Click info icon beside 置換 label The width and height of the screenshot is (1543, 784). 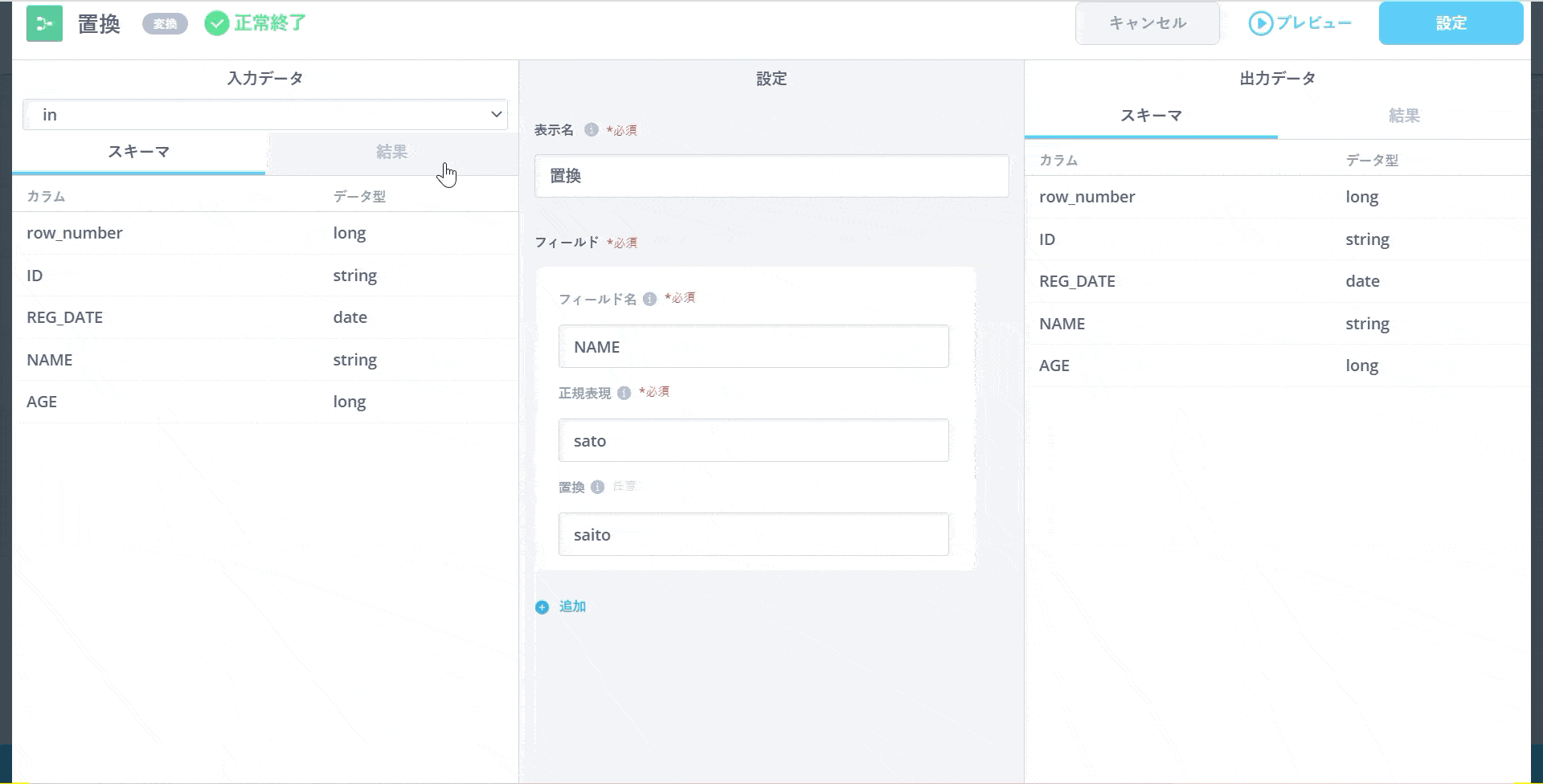pos(597,487)
